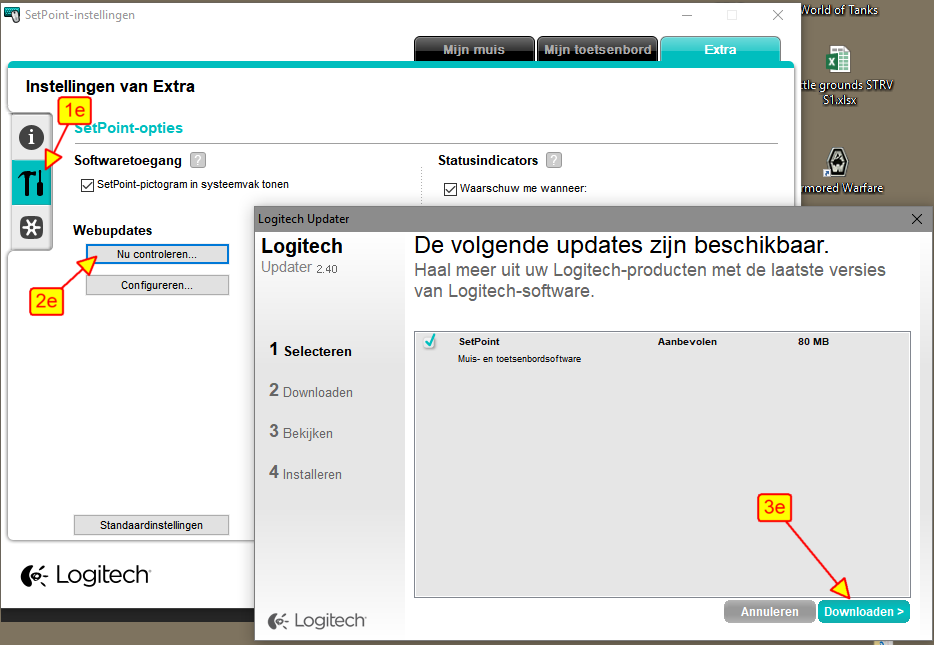Click the Nu controleren button
The width and height of the screenshot is (934, 645).
click(157, 254)
